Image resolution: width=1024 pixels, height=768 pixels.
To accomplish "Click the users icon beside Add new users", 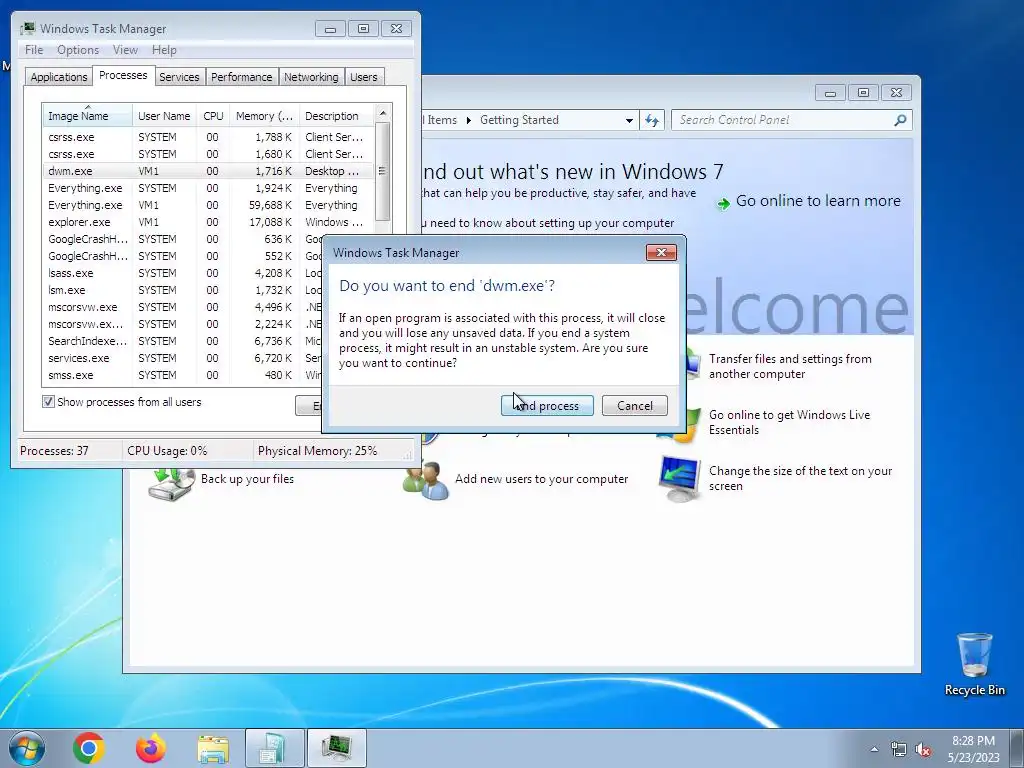I will [426, 480].
